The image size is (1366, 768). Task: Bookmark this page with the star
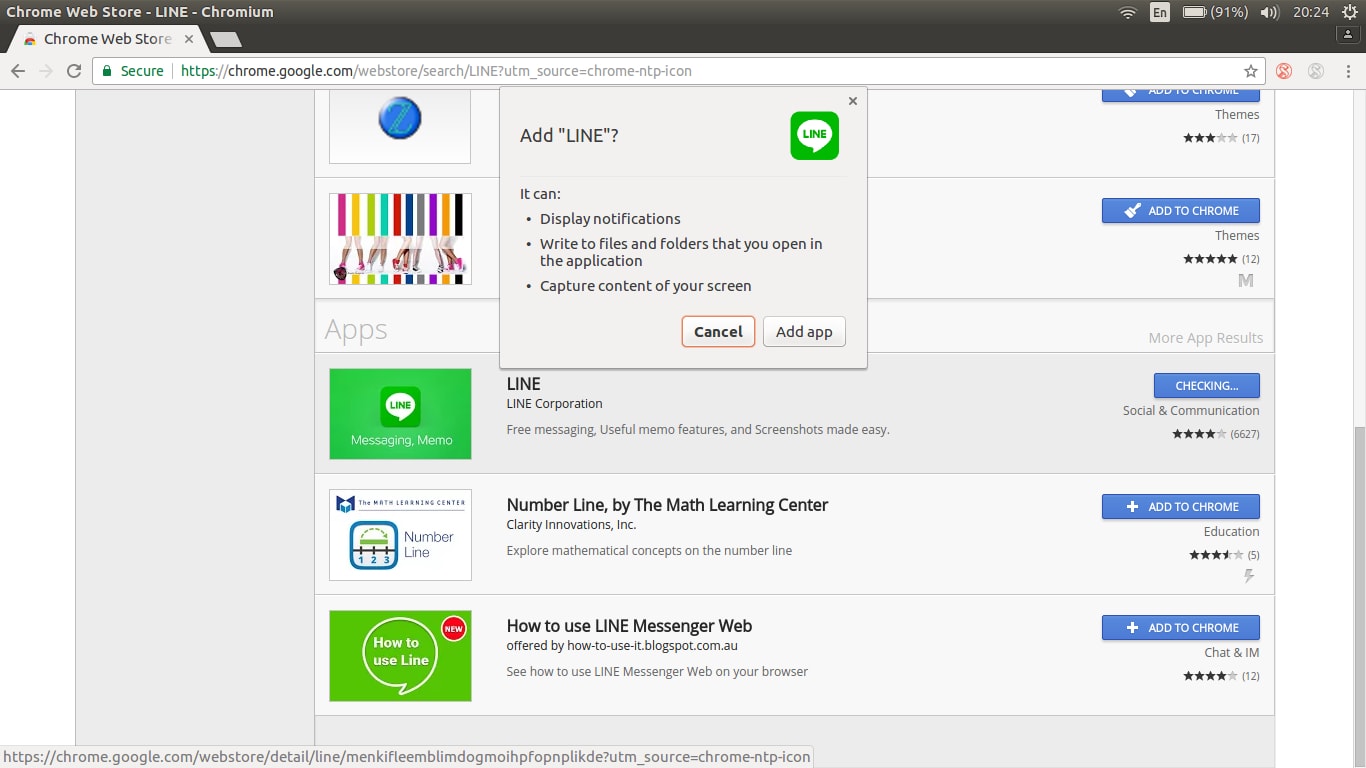tap(1250, 71)
